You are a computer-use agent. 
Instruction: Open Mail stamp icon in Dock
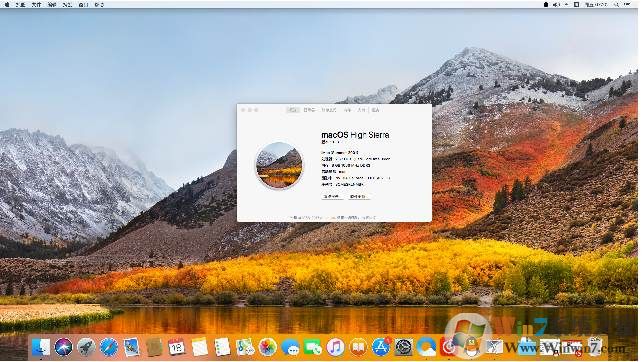tap(131, 347)
